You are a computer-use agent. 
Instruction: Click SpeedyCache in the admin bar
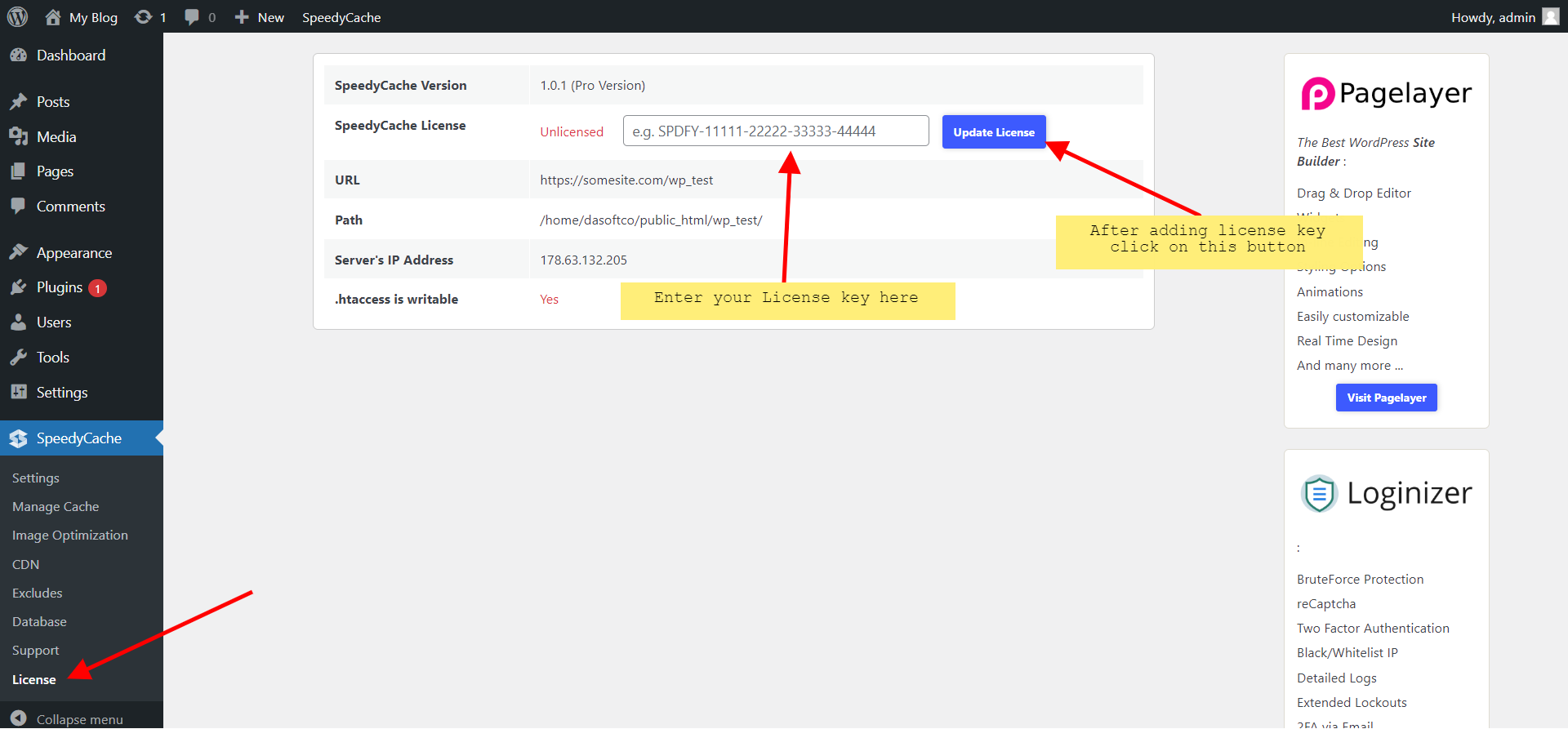(x=341, y=17)
